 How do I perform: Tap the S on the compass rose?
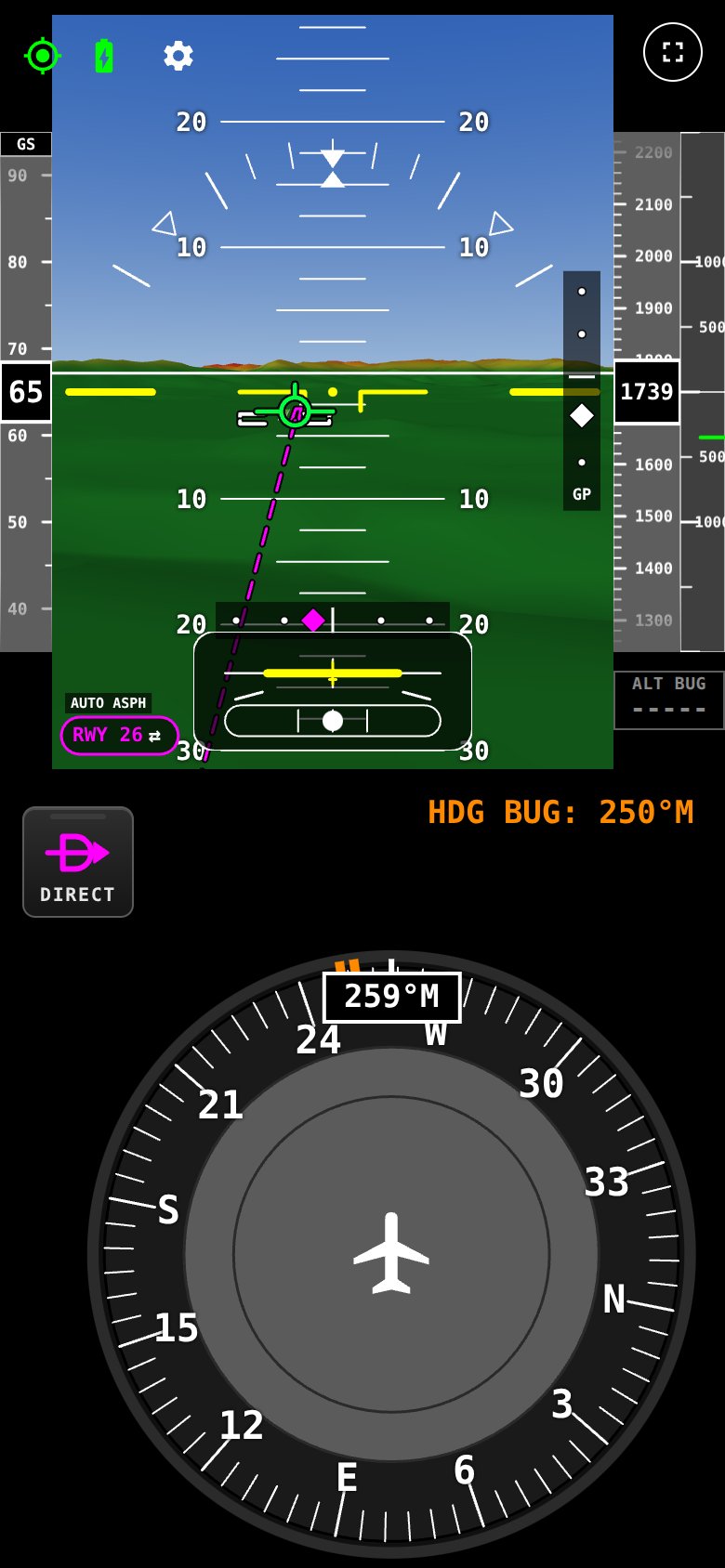click(x=167, y=1209)
